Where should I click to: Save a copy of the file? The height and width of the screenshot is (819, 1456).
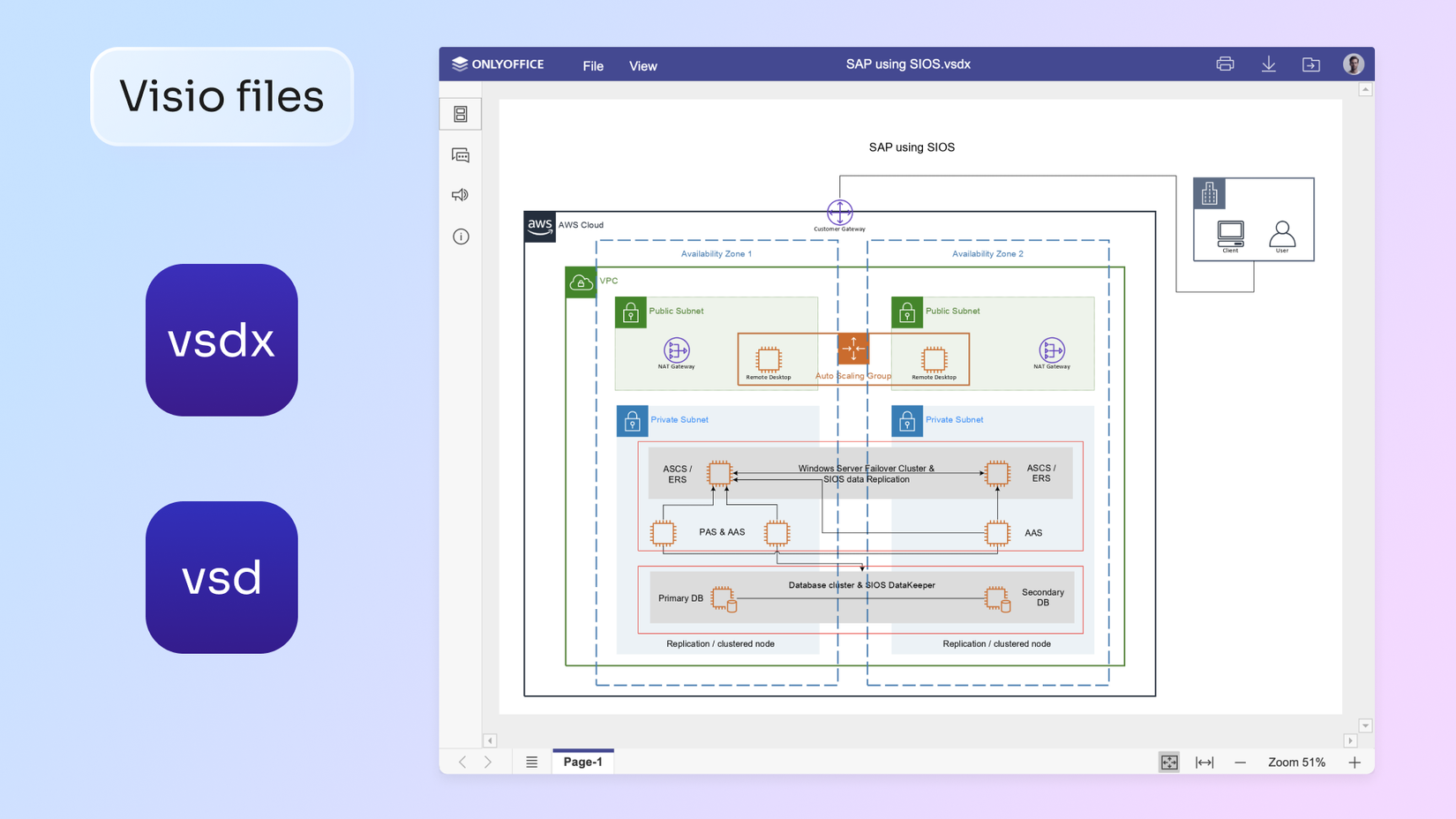[1311, 64]
